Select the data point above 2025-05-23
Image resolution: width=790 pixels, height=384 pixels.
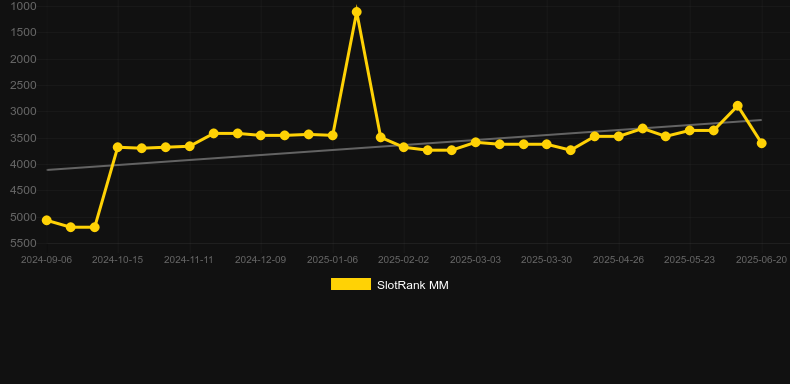coord(690,131)
